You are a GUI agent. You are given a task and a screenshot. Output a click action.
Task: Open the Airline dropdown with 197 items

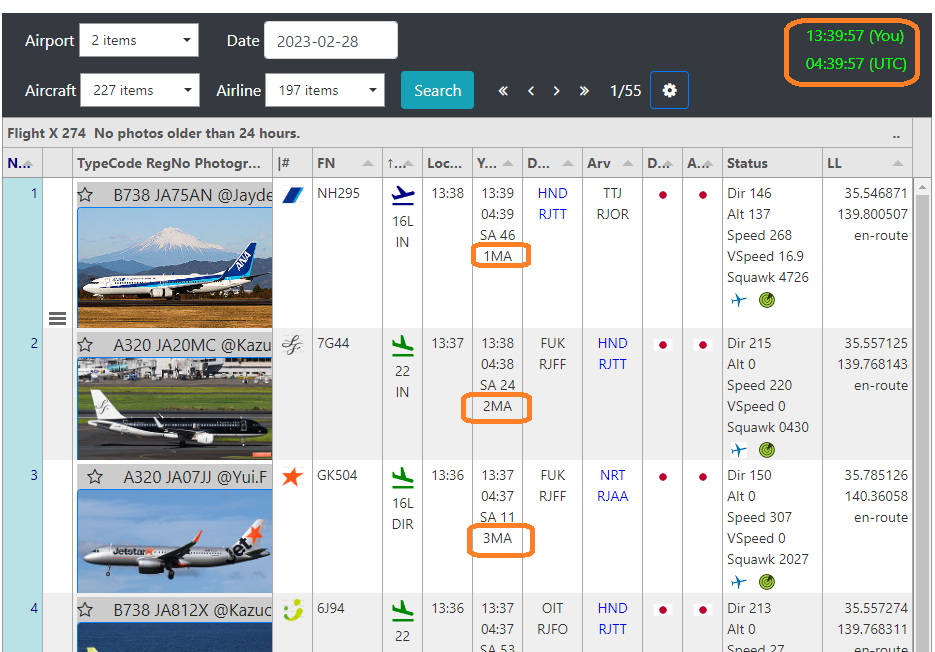coord(325,90)
